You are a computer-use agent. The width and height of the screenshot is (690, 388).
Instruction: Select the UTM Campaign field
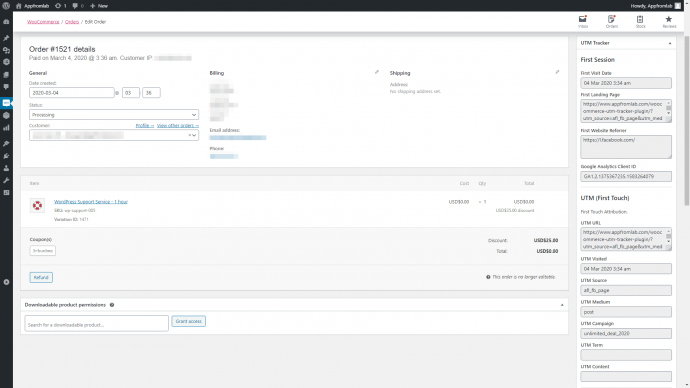pyautogui.click(x=626, y=333)
